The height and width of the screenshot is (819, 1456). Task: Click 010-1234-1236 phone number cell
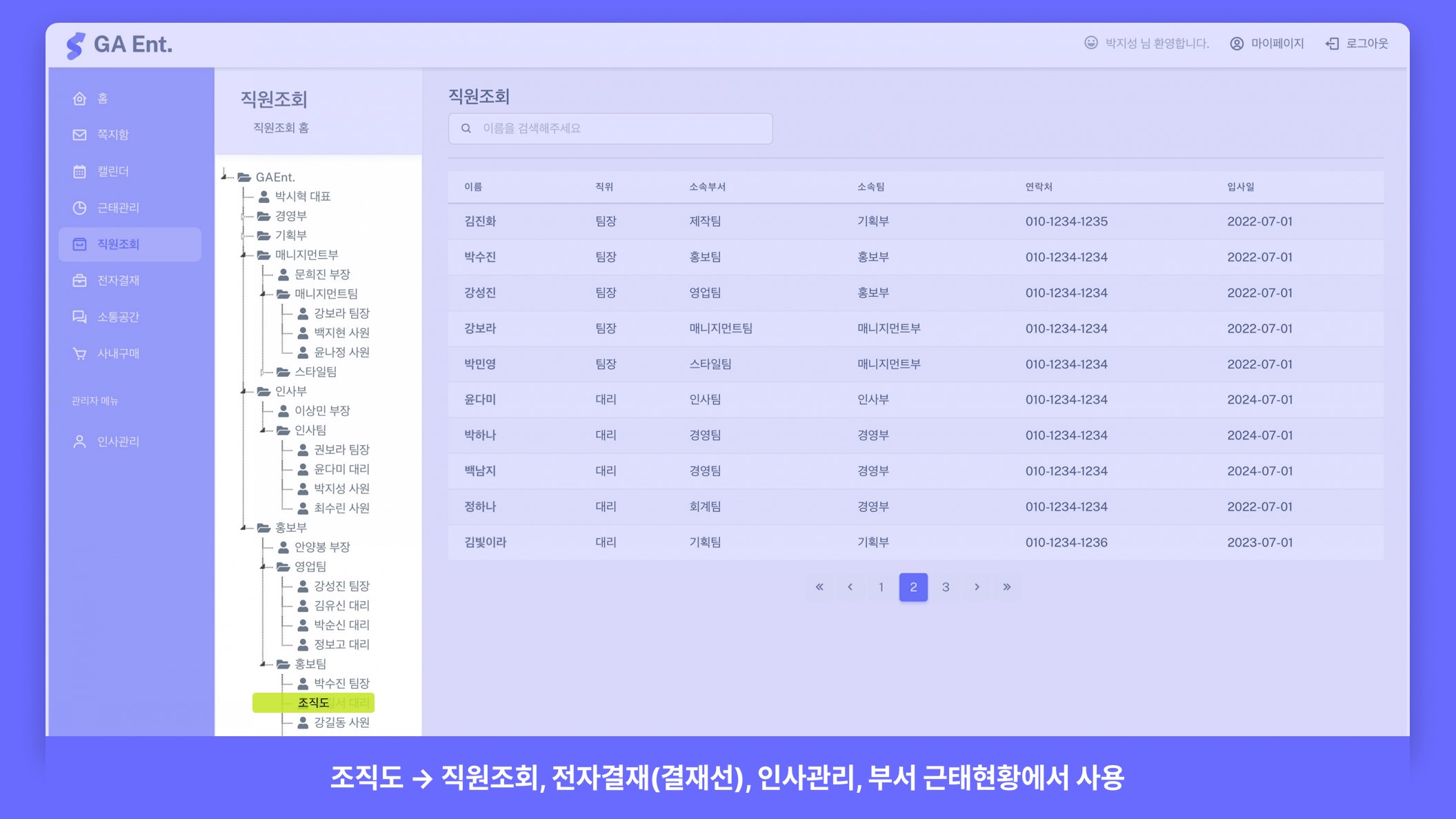coord(1066,542)
